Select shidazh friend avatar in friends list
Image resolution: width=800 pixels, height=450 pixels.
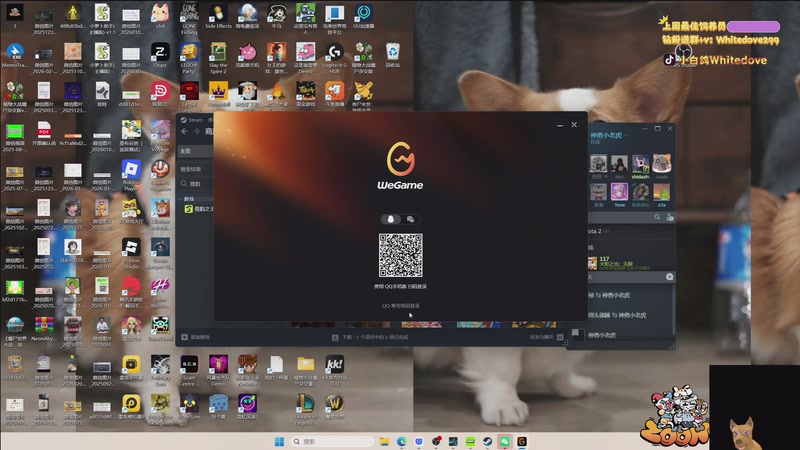(x=640, y=164)
